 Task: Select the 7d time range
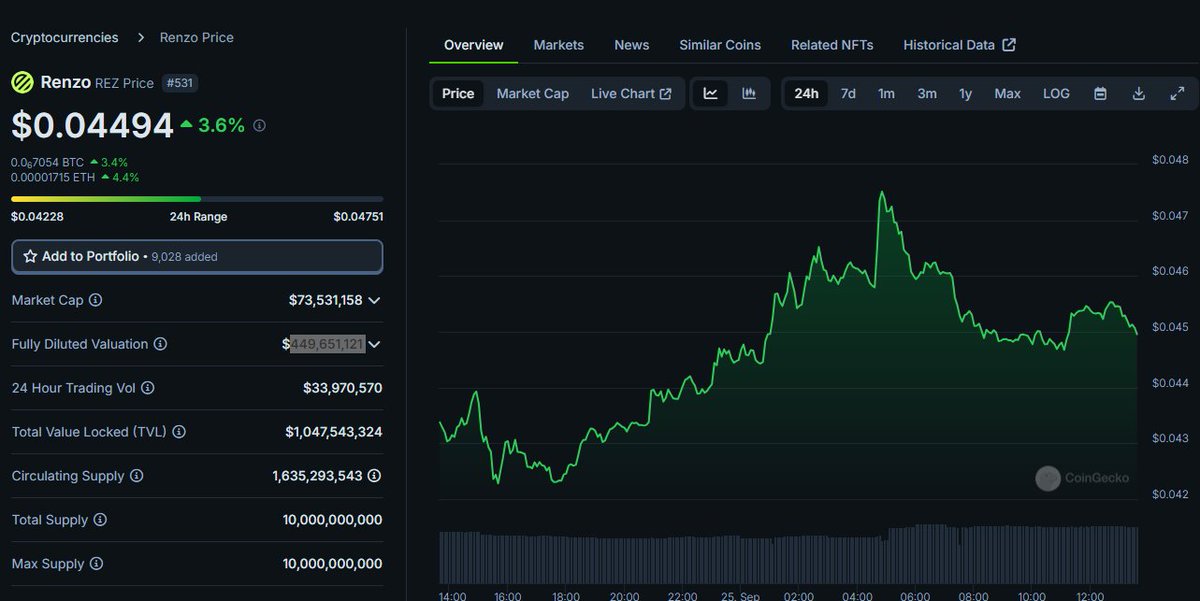click(x=848, y=93)
